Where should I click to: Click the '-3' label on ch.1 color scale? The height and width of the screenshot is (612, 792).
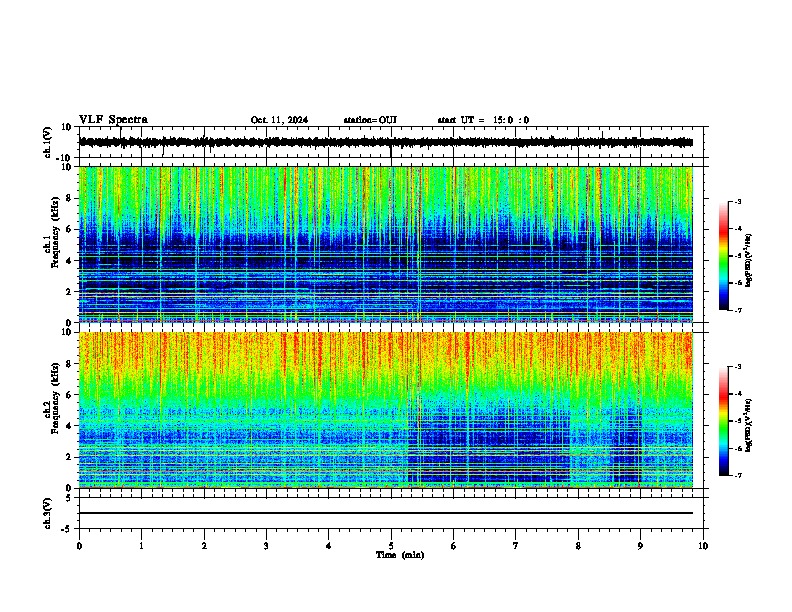tap(738, 202)
